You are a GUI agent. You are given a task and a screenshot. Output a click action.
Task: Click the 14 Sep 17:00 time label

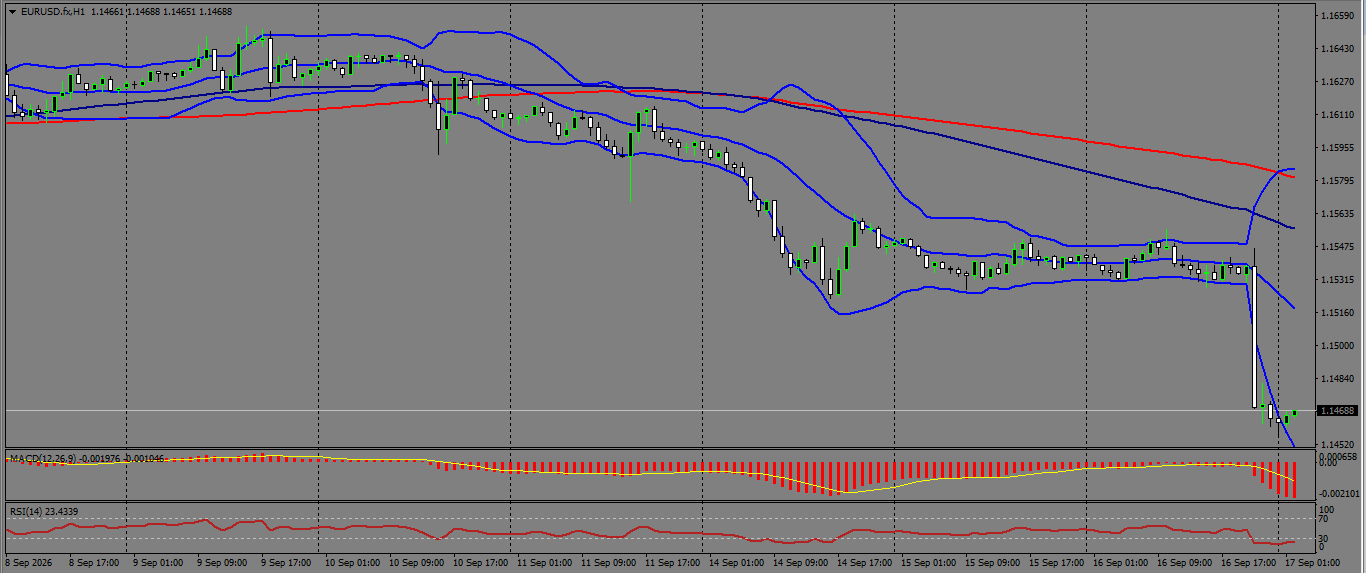[864, 563]
